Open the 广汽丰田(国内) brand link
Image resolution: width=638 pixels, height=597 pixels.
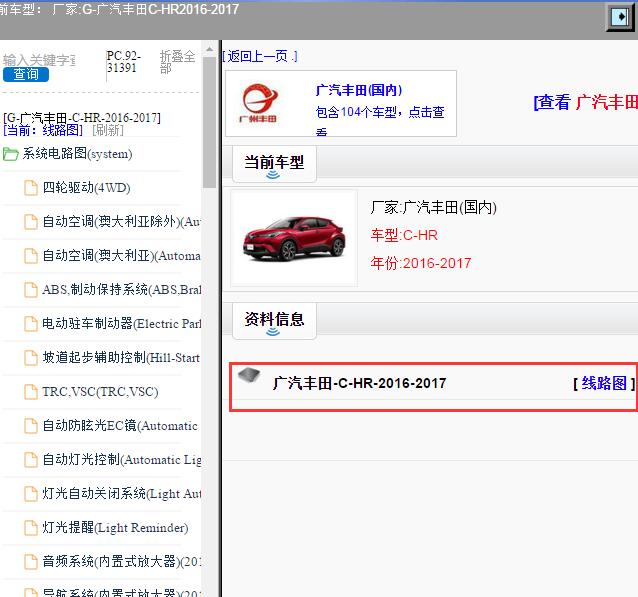[359, 90]
